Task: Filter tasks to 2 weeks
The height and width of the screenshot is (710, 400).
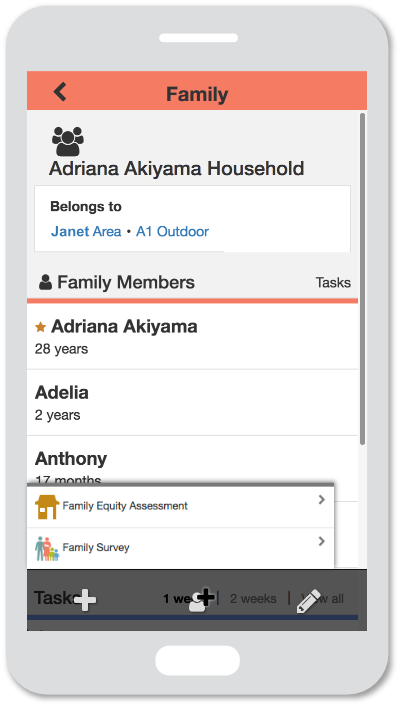Action: tap(253, 599)
